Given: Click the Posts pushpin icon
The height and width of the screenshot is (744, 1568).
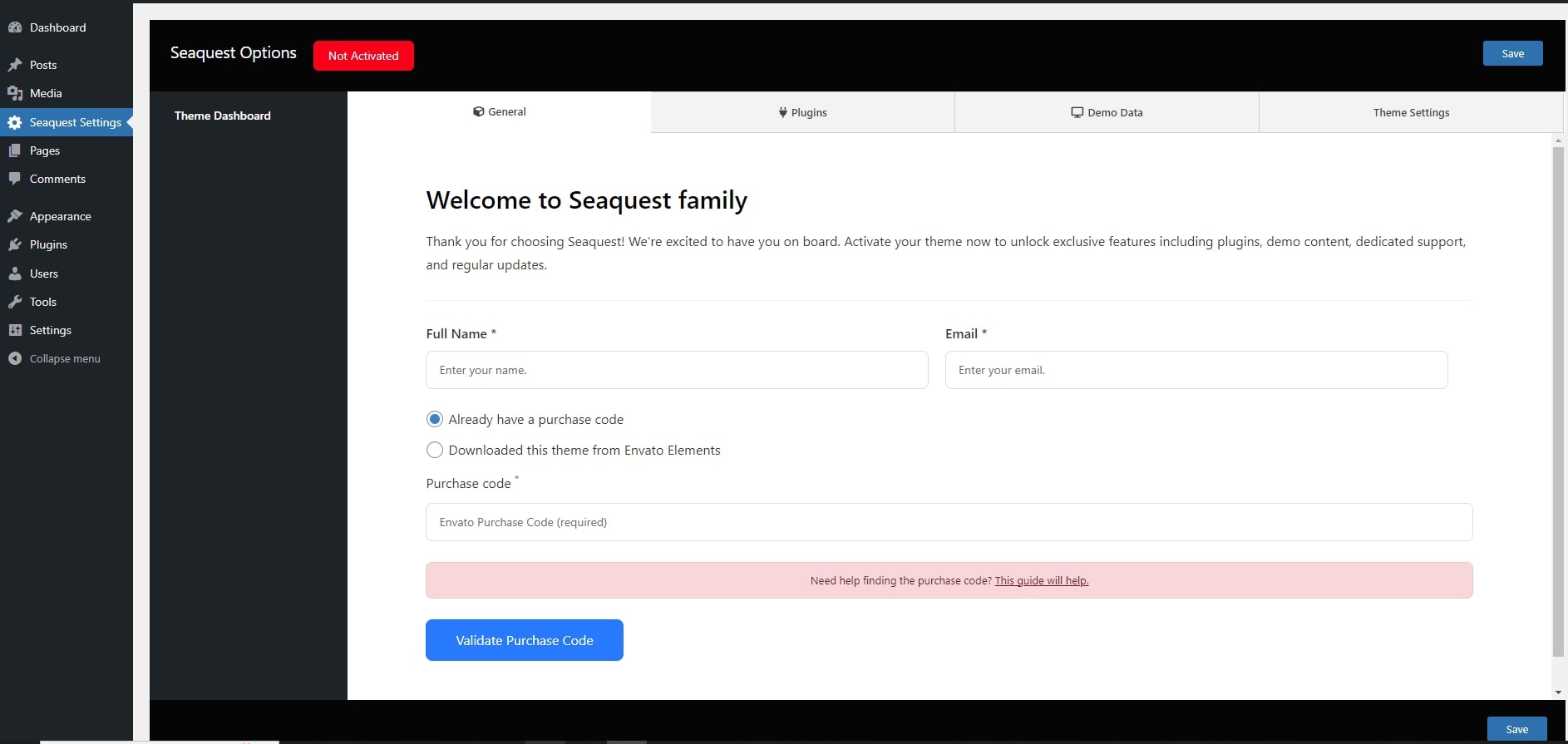Looking at the screenshot, I should coord(15,65).
